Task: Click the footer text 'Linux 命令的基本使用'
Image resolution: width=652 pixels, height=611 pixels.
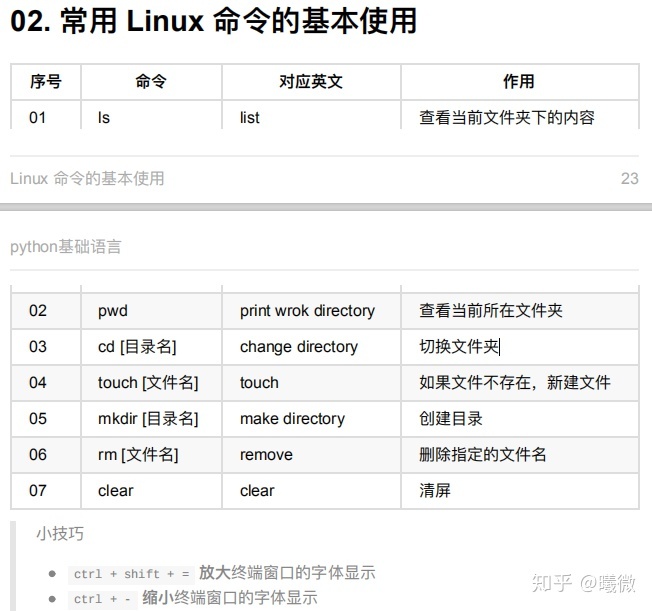Action: [x=87, y=178]
